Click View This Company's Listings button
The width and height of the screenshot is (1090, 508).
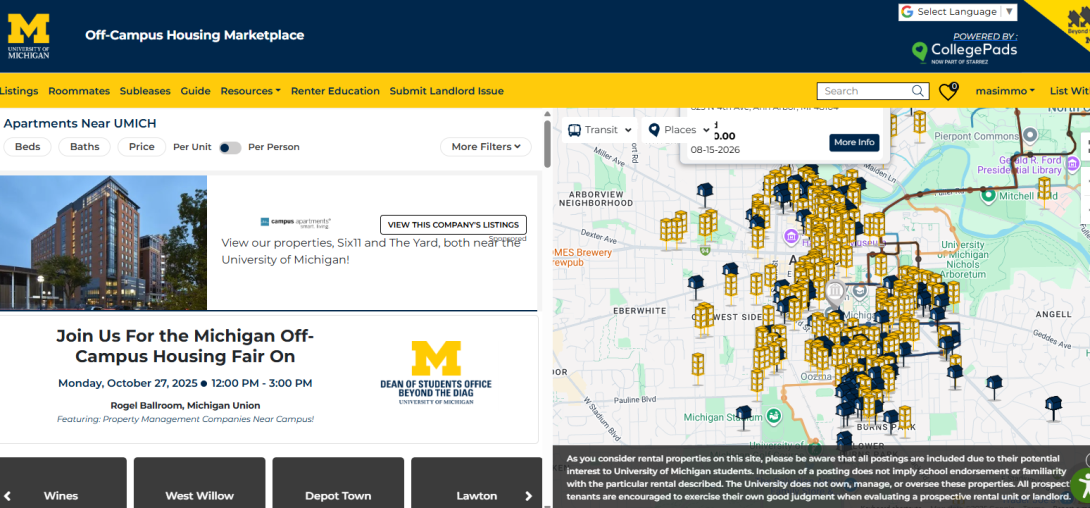pyautogui.click(x=453, y=224)
